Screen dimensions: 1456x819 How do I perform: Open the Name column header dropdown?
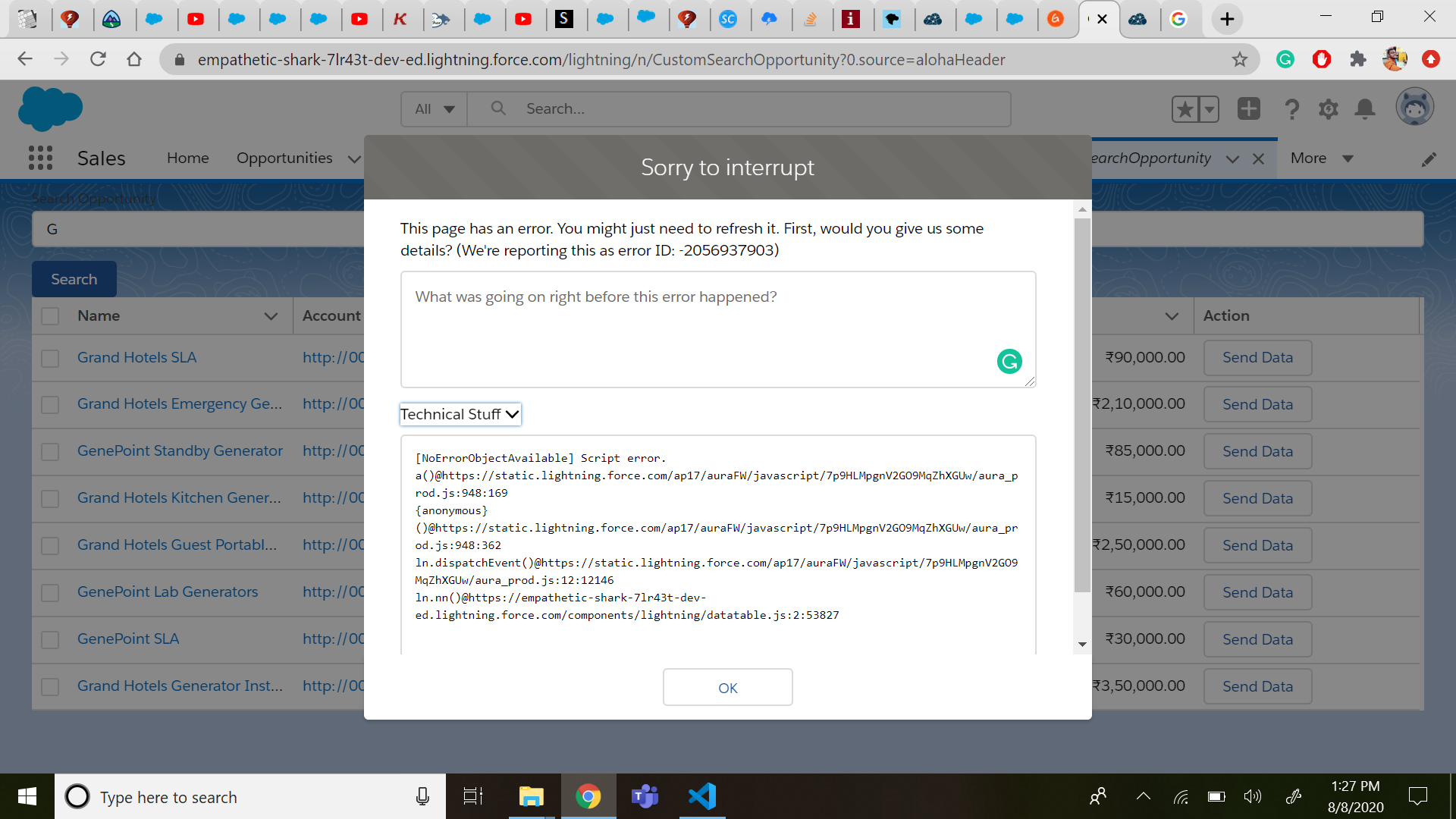pos(271,315)
